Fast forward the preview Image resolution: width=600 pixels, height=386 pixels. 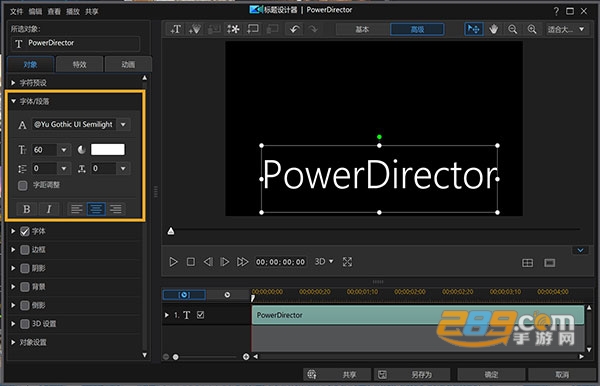click(x=243, y=262)
